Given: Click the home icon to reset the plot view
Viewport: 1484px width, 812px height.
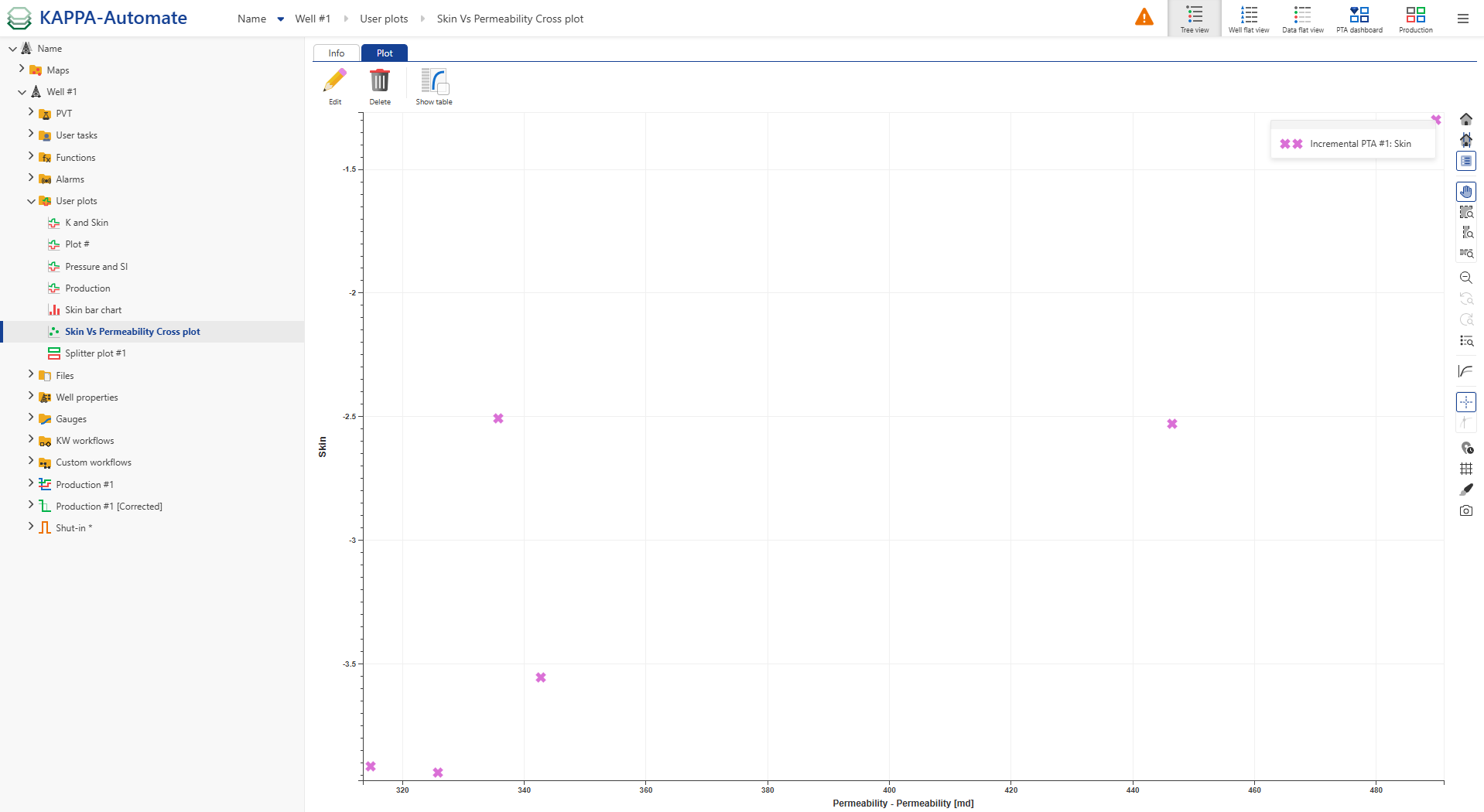Looking at the screenshot, I should click(1465, 118).
